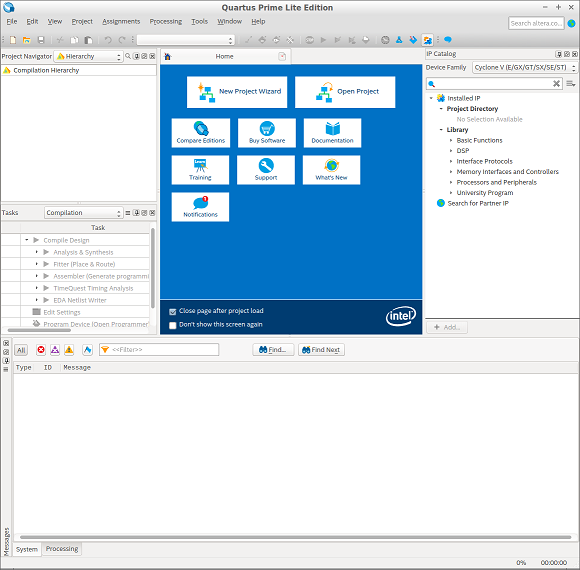Image resolution: width=580 pixels, height=570 pixels.
Task: Click the globe icon beside altera search
Action: click(571, 23)
